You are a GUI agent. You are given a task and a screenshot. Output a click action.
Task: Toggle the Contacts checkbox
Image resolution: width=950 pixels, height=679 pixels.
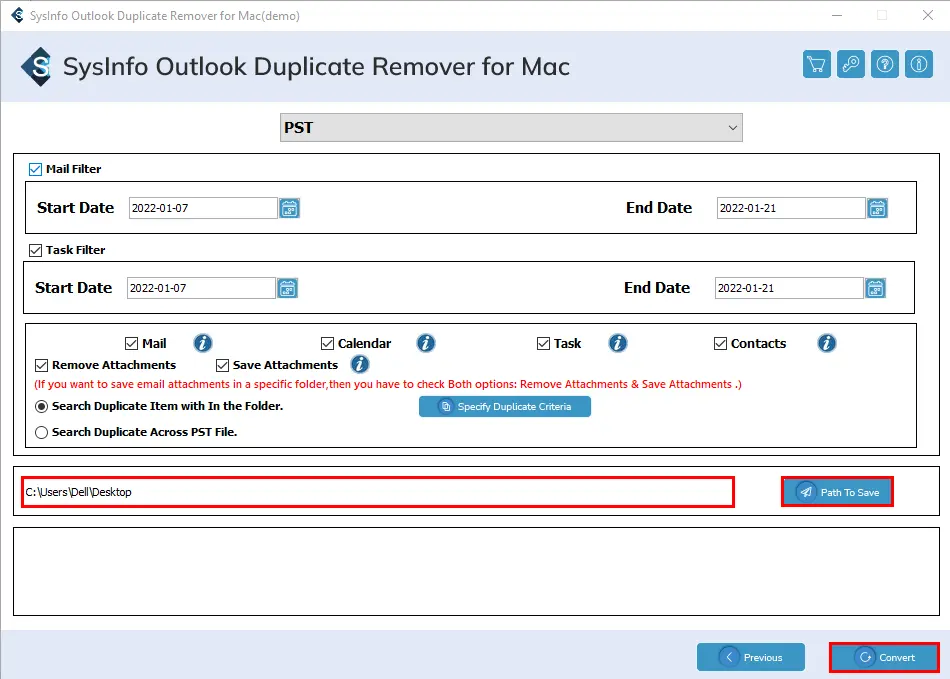720,344
